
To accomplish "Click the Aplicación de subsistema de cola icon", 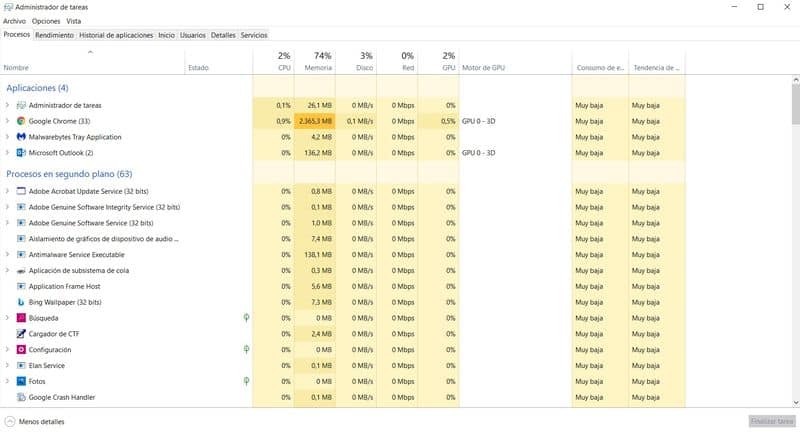I will click(x=21, y=271).
